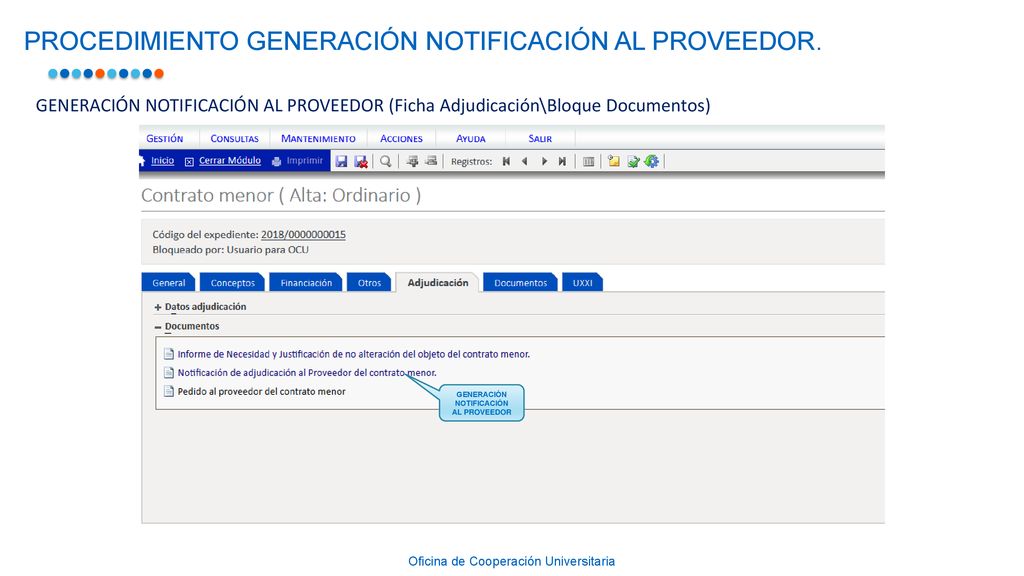This screenshot has height=576, width=1024.
Task: Click document icon beside Informe de Necesidad
Action: point(168,354)
